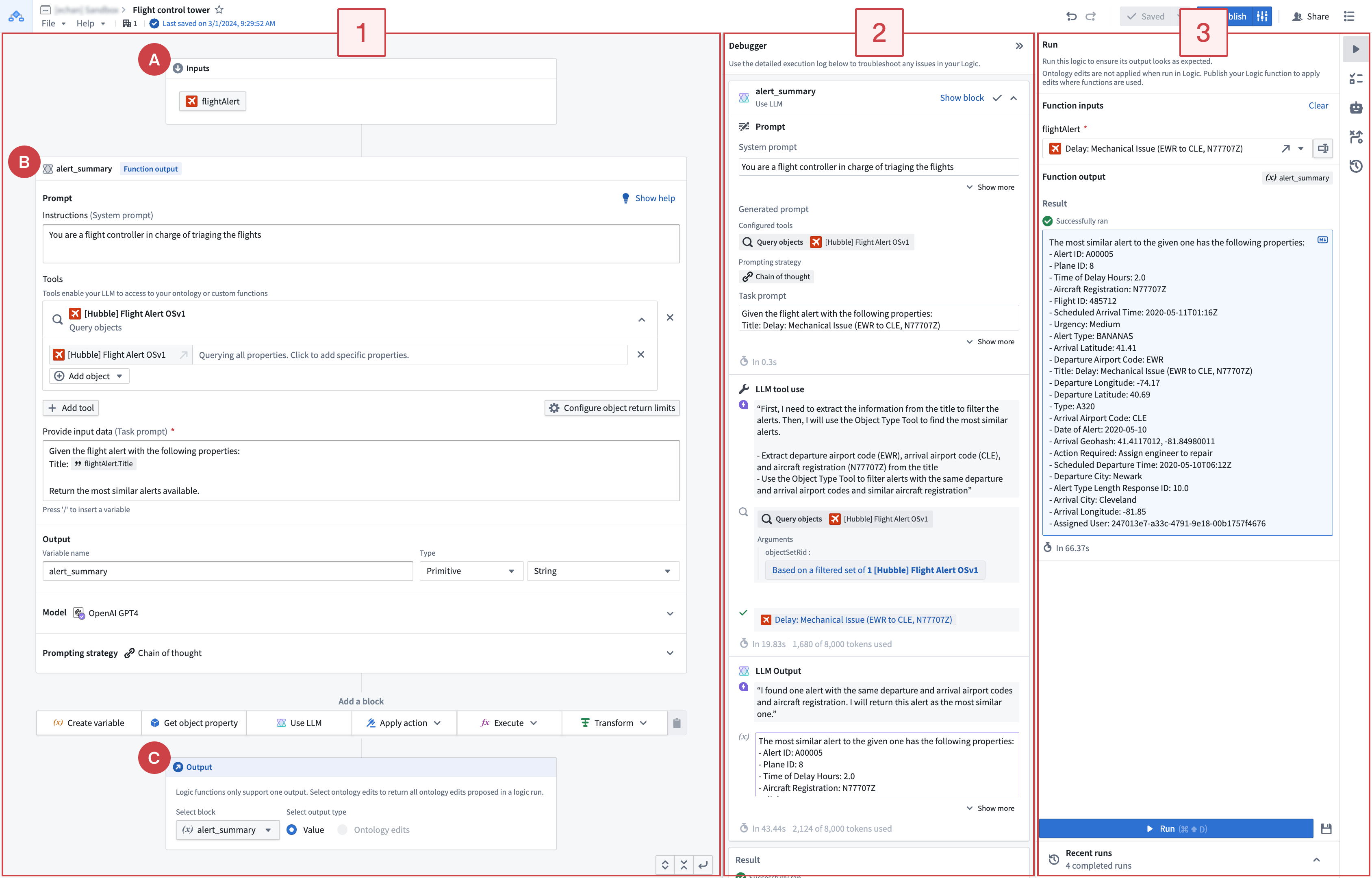Show more of the task prompt
Screen dimensions: 1372x878
click(990, 342)
